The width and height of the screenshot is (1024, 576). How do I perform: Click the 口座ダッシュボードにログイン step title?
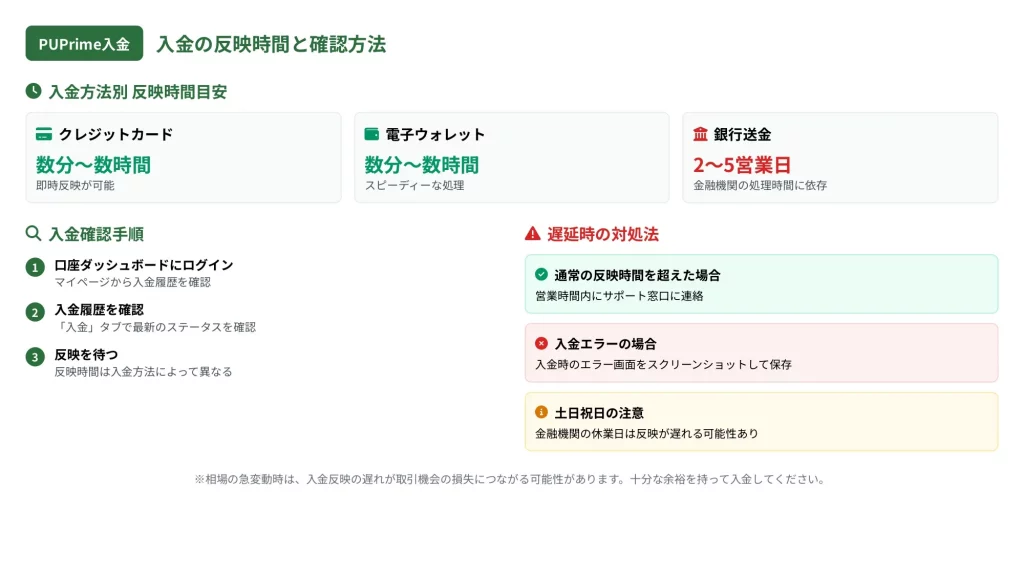coord(144,265)
